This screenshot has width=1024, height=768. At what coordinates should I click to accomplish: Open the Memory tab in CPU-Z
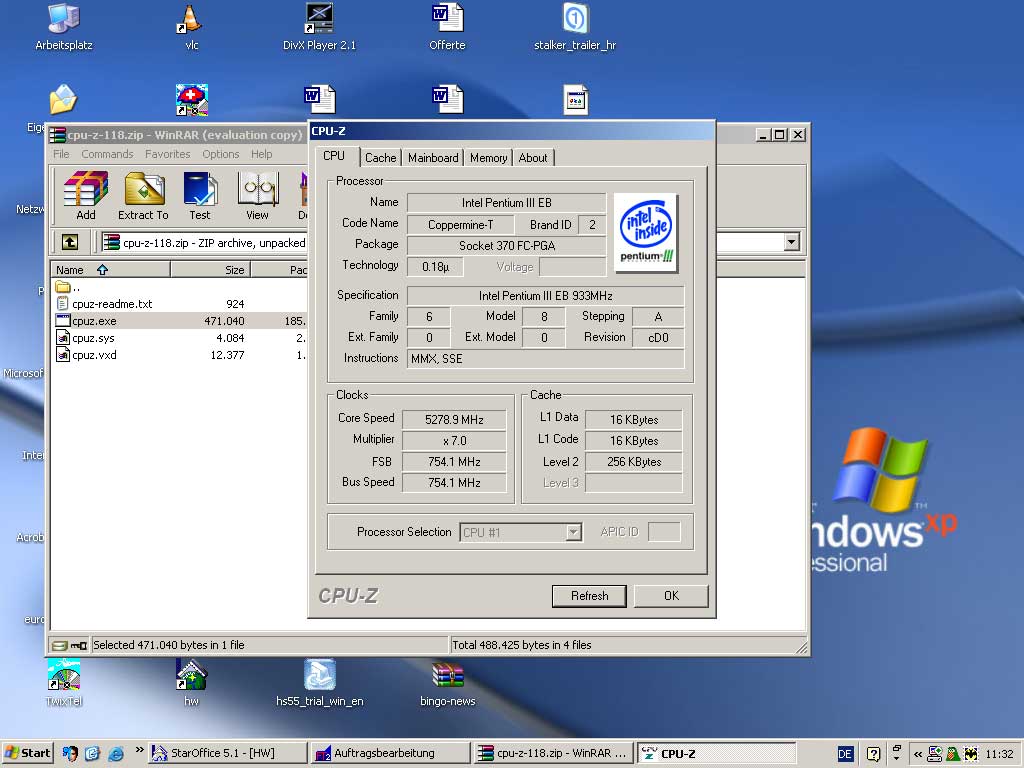click(488, 158)
